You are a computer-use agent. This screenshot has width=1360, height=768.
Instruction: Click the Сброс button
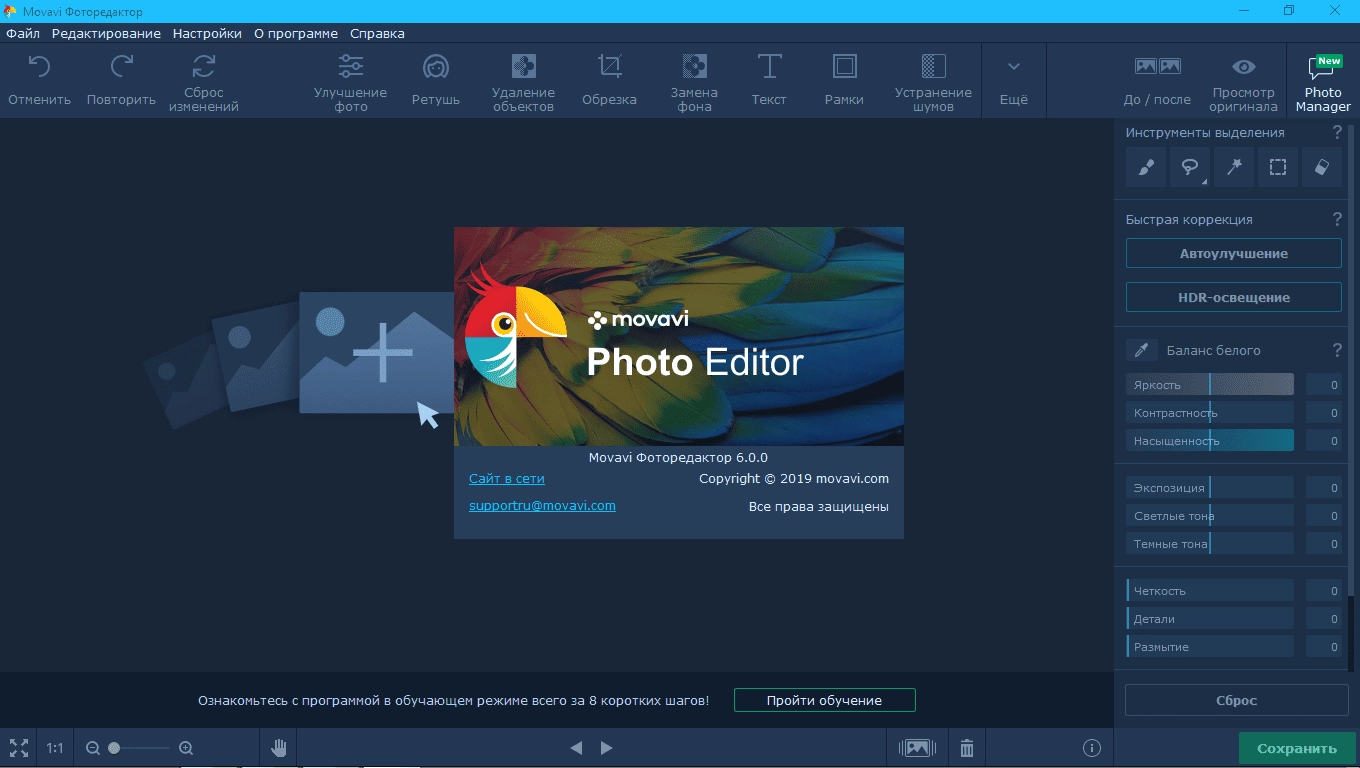coord(1236,700)
